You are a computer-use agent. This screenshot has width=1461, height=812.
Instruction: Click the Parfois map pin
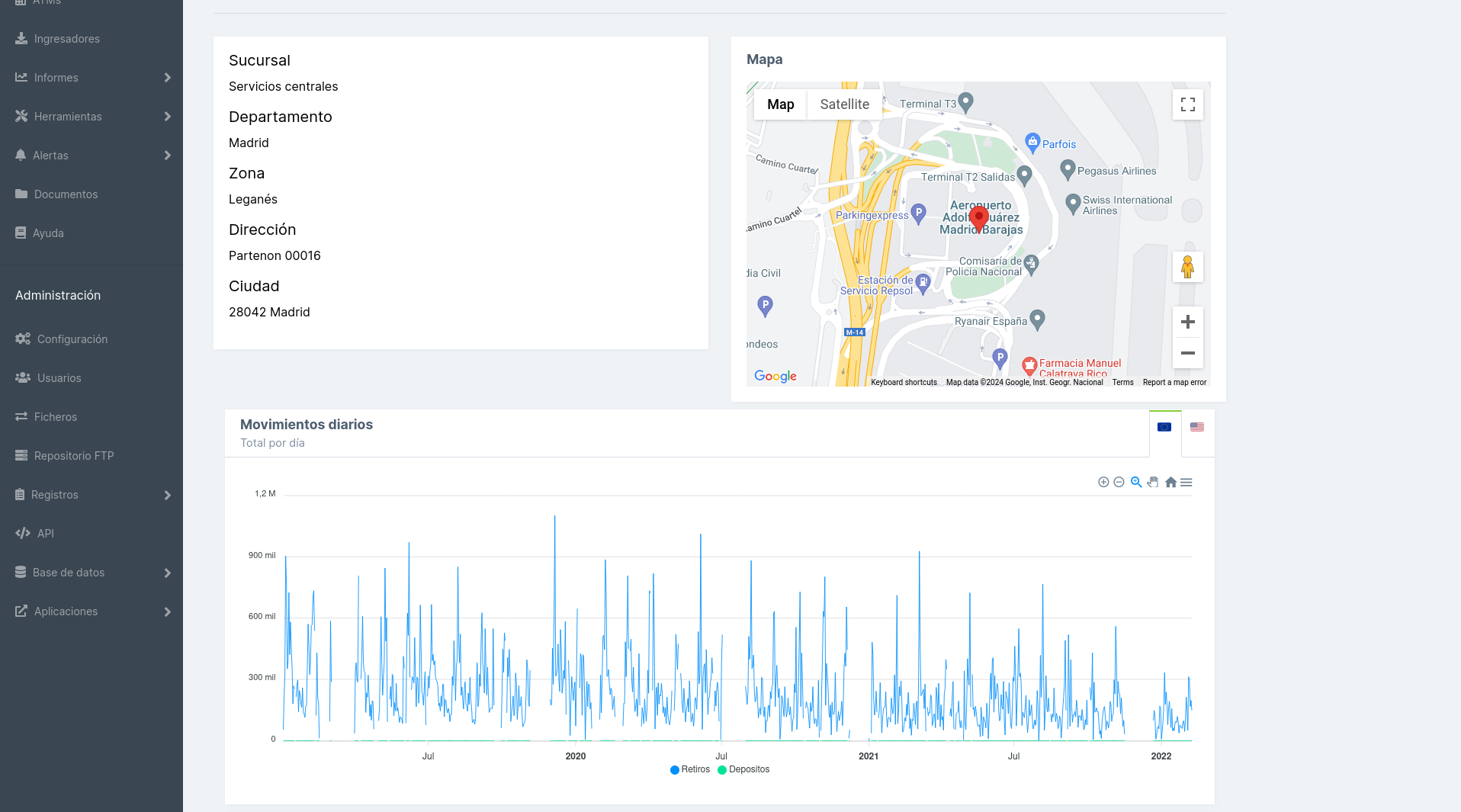(x=1032, y=142)
